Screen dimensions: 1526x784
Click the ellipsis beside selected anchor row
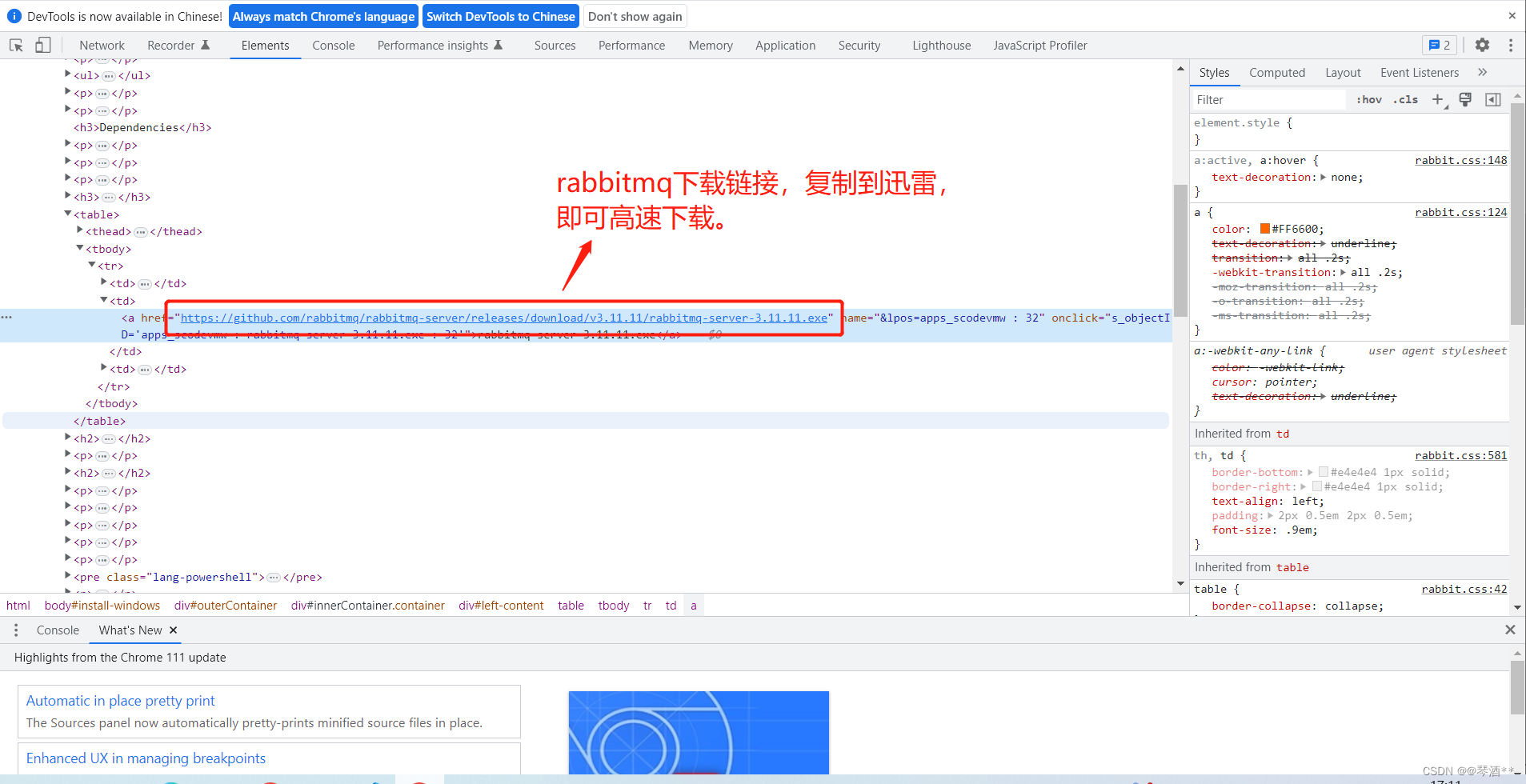pyautogui.click(x=6, y=318)
